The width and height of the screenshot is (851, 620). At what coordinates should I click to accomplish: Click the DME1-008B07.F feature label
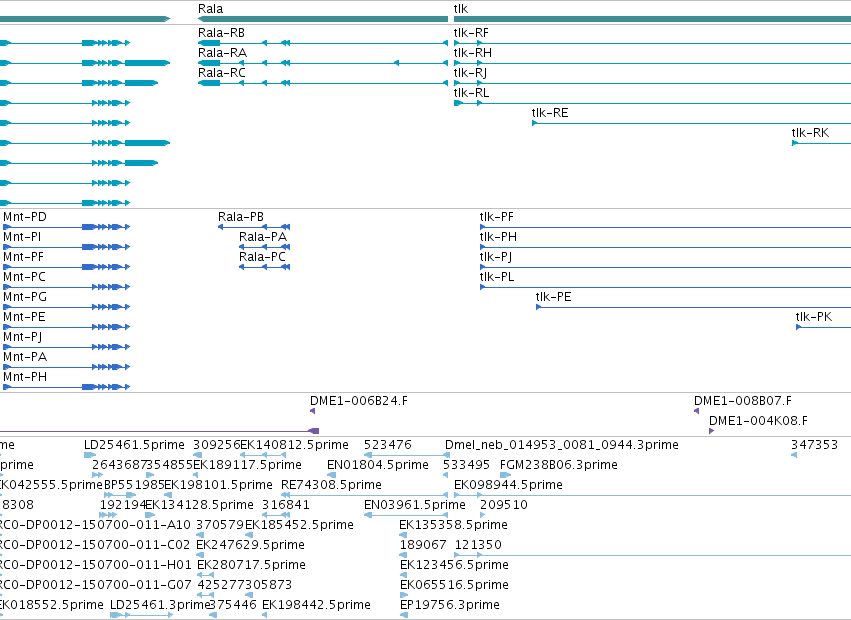click(742, 401)
